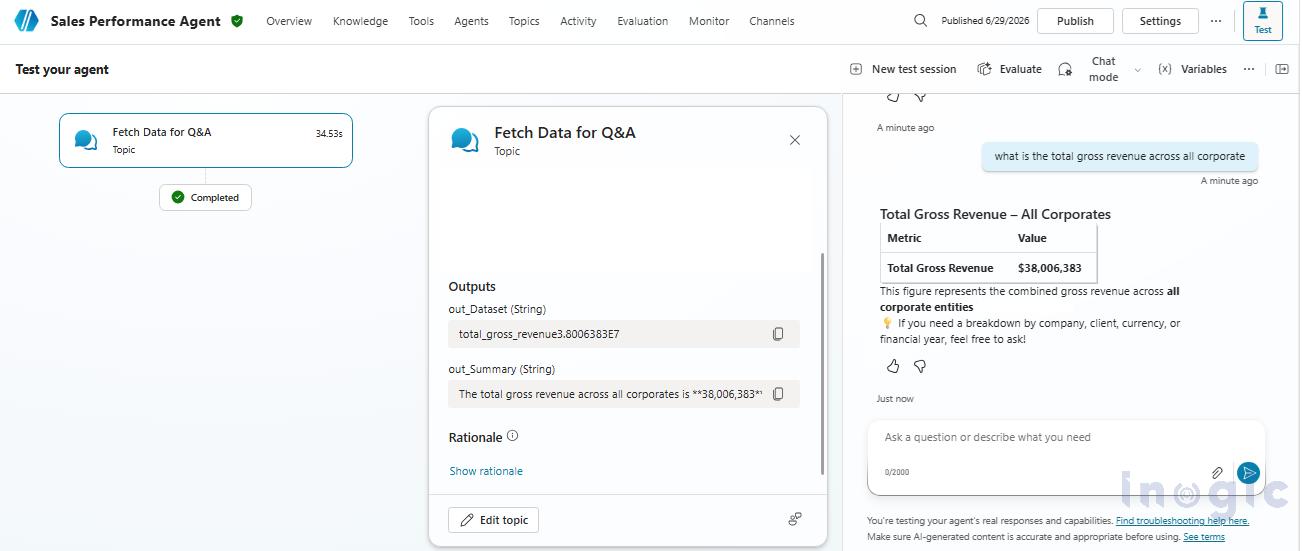Click the Publish button
The height and width of the screenshot is (551, 1302).
[x=1075, y=20]
